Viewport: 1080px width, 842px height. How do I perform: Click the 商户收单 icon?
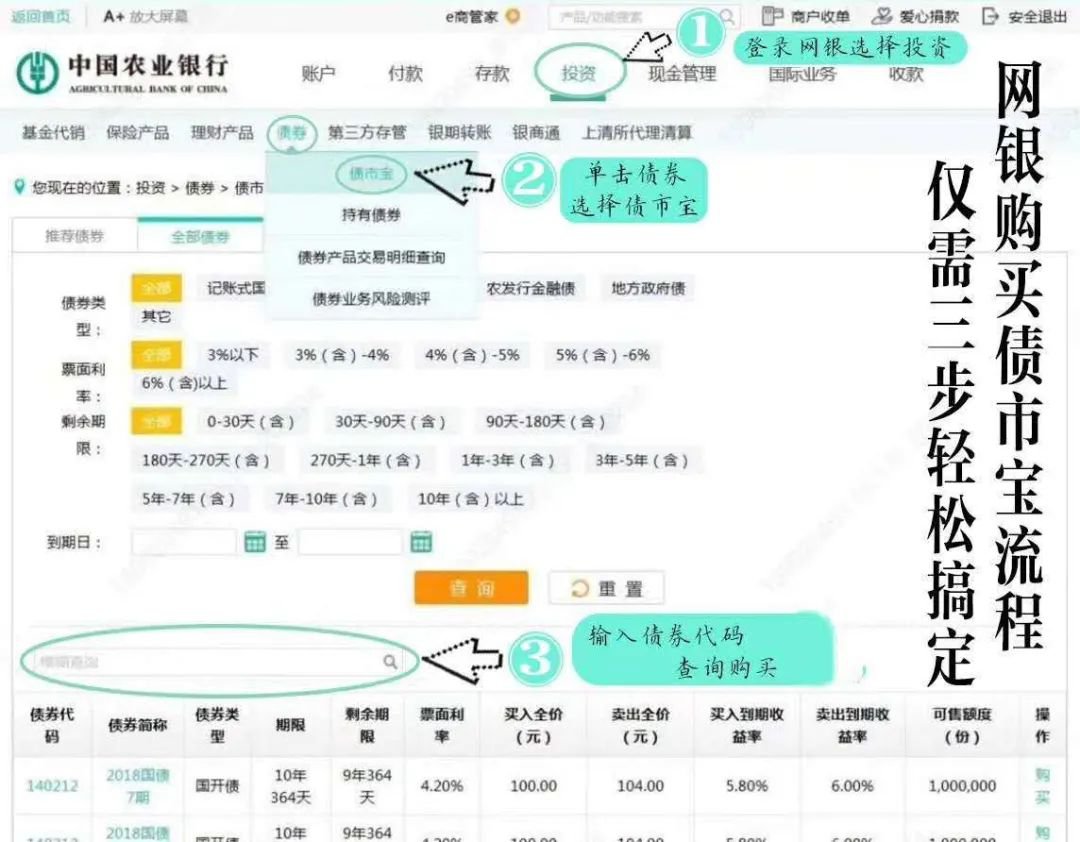pyautogui.click(x=771, y=16)
